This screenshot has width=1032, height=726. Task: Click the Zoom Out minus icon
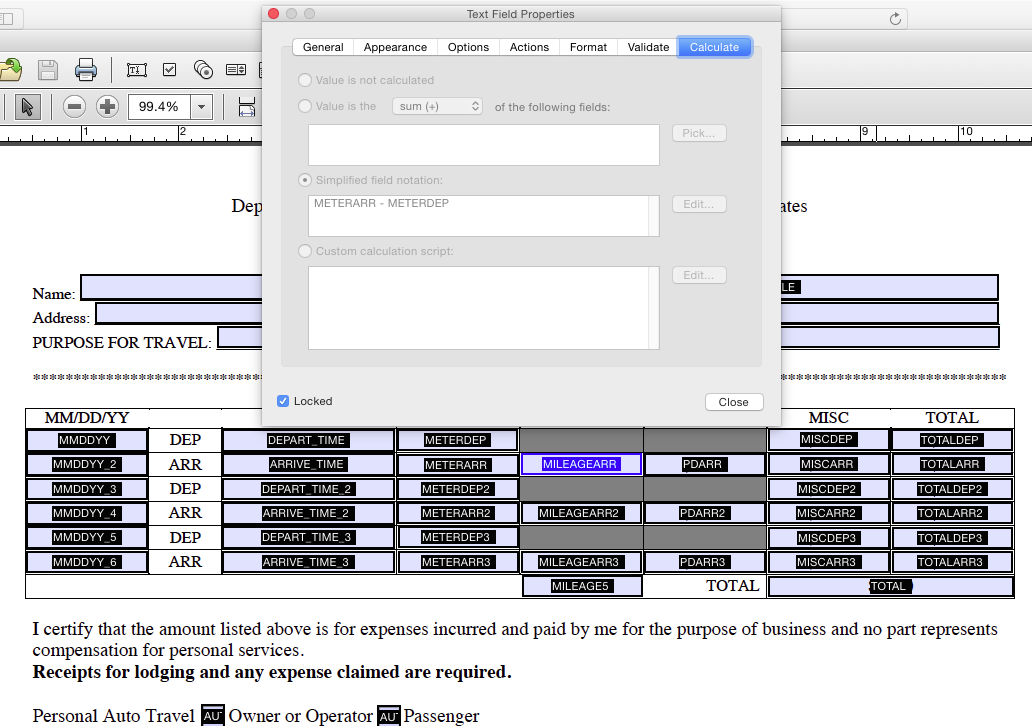pyautogui.click(x=74, y=106)
